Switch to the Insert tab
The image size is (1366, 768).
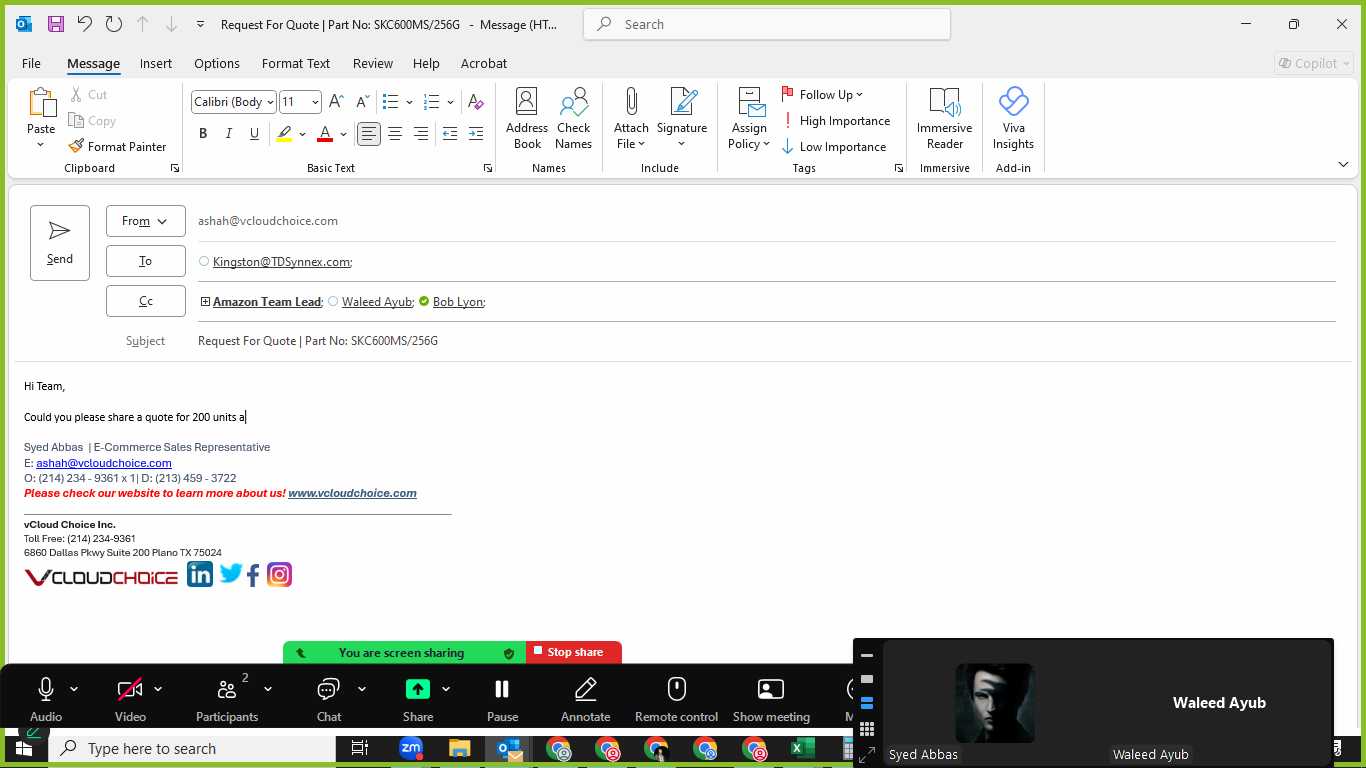[x=156, y=63]
